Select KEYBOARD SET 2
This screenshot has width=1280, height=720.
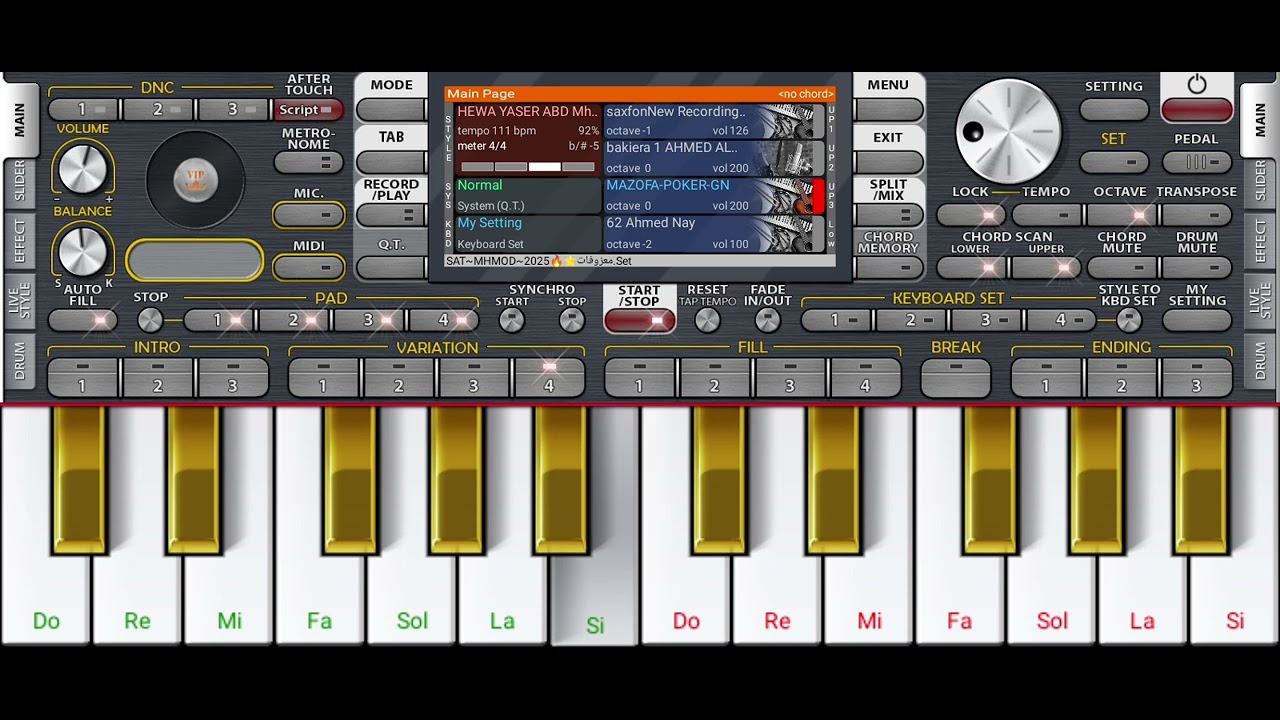pos(911,320)
